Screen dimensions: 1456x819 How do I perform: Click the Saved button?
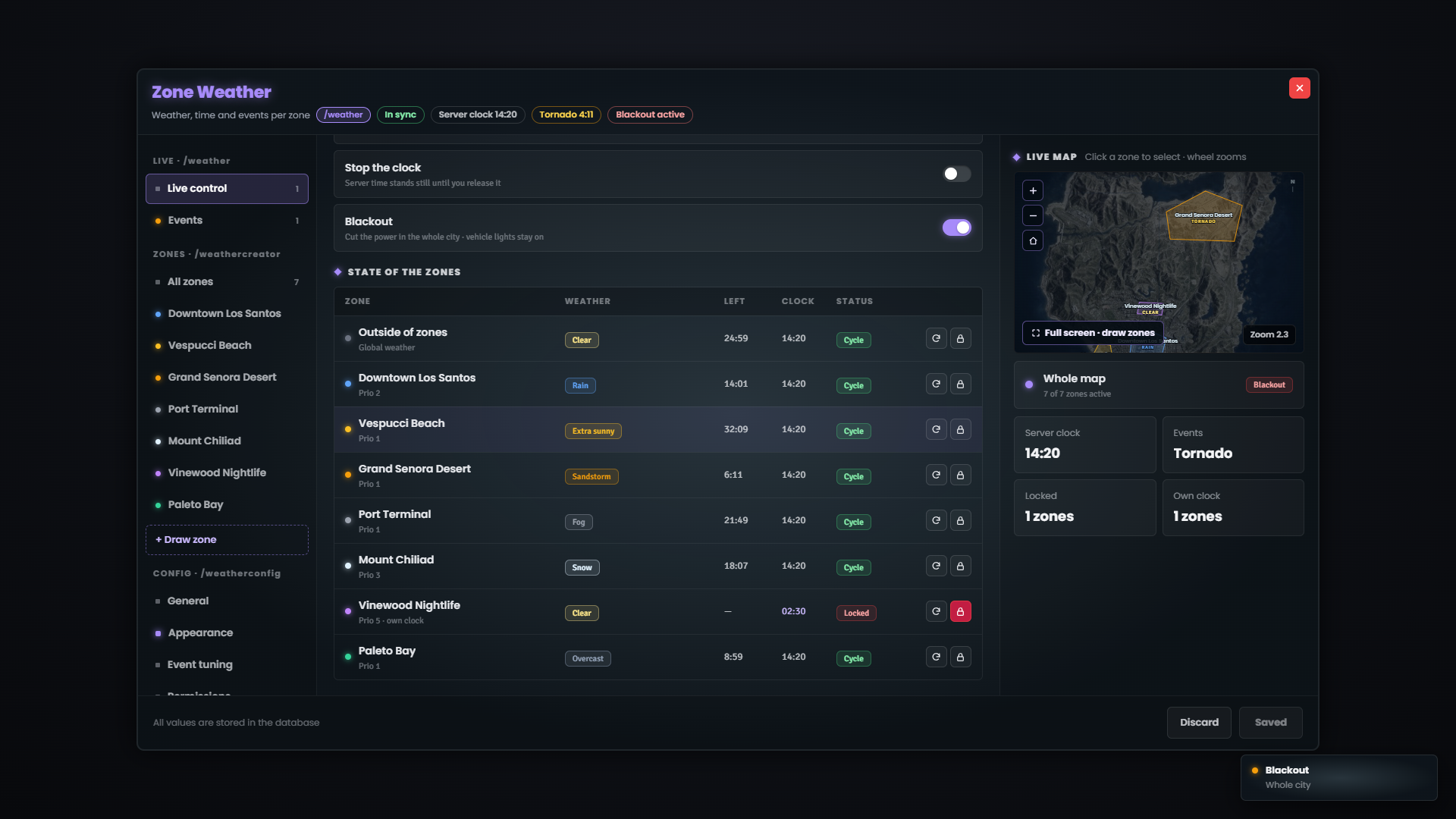[1270, 723]
